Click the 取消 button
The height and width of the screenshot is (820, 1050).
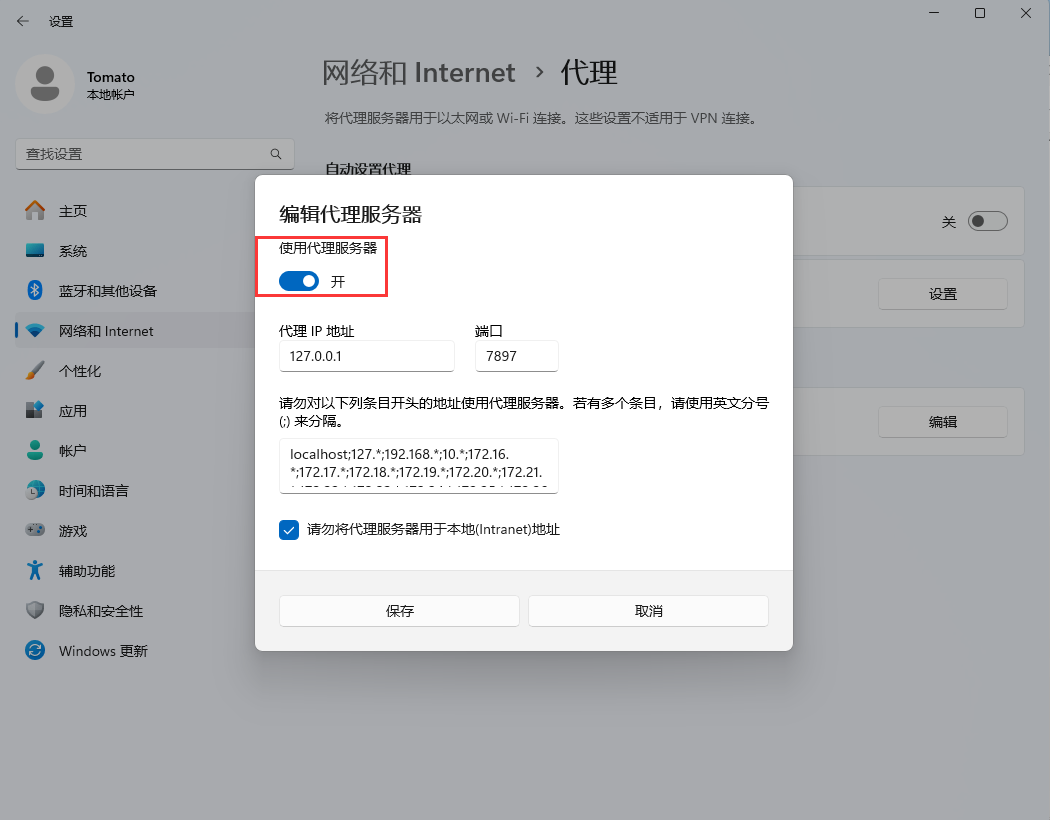coord(648,611)
